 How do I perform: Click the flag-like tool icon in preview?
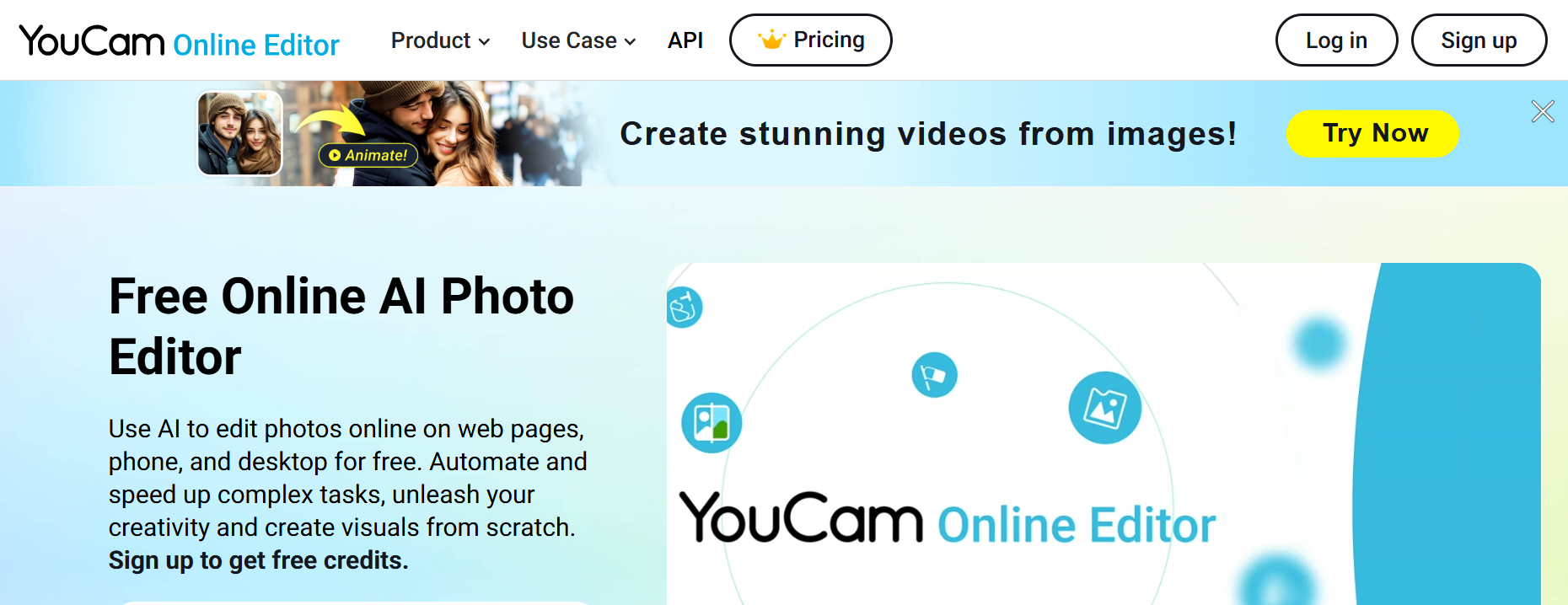click(x=934, y=375)
